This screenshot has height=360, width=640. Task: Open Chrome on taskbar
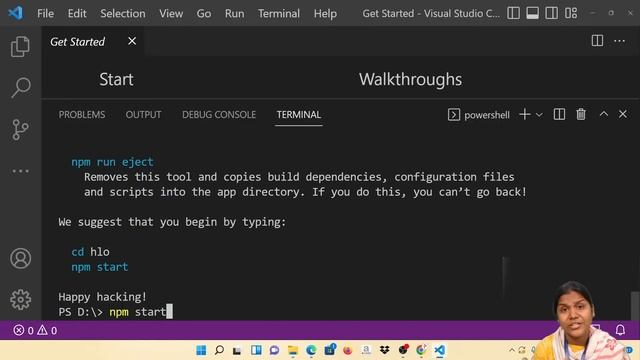(421, 350)
